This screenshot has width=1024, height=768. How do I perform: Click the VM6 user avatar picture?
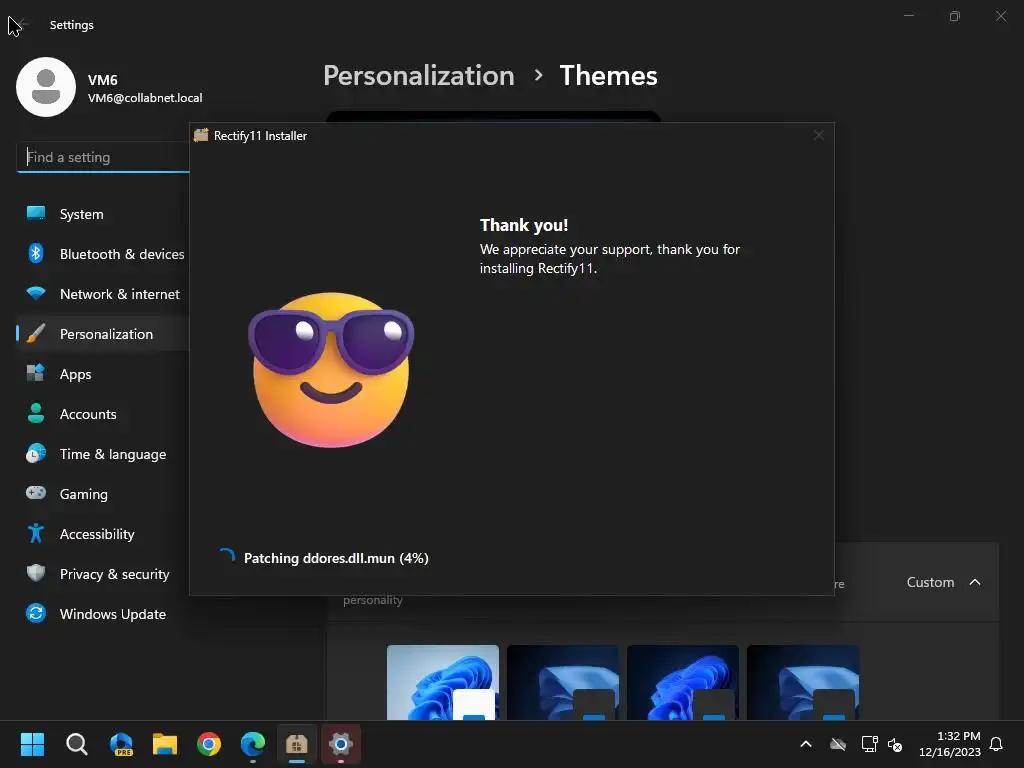(46, 87)
